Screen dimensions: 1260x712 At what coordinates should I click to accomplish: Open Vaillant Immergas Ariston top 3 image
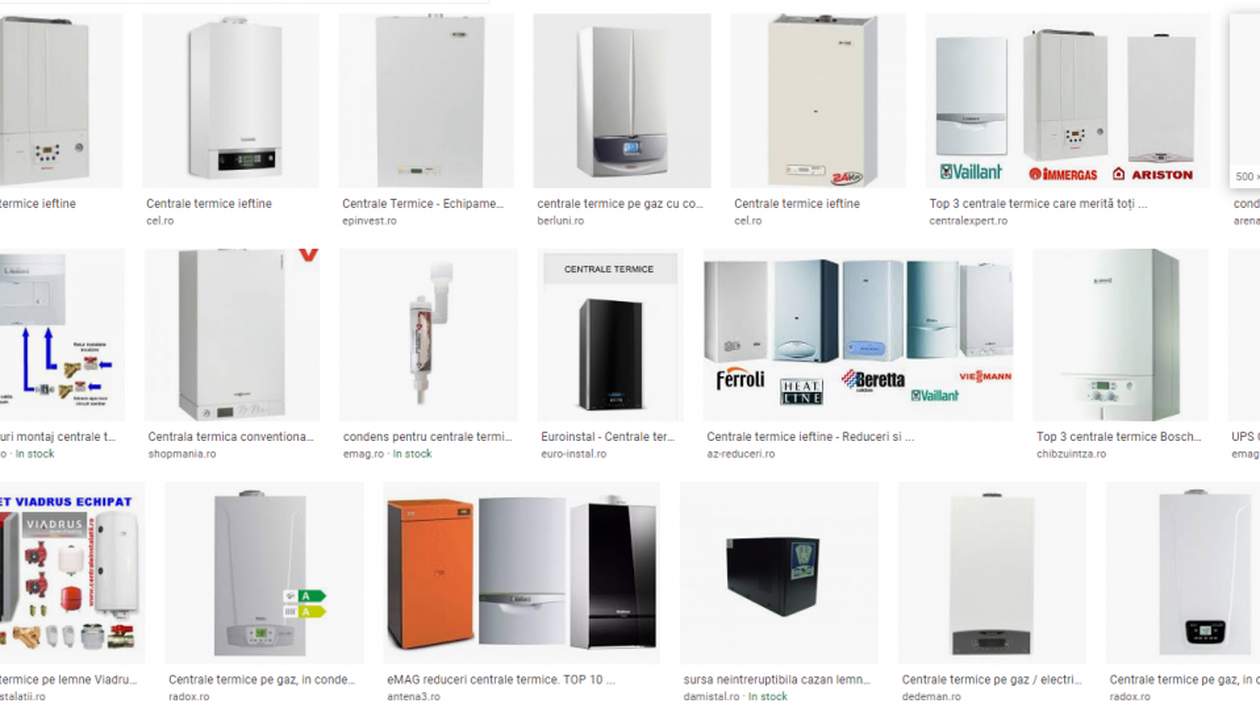(1068, 101)
